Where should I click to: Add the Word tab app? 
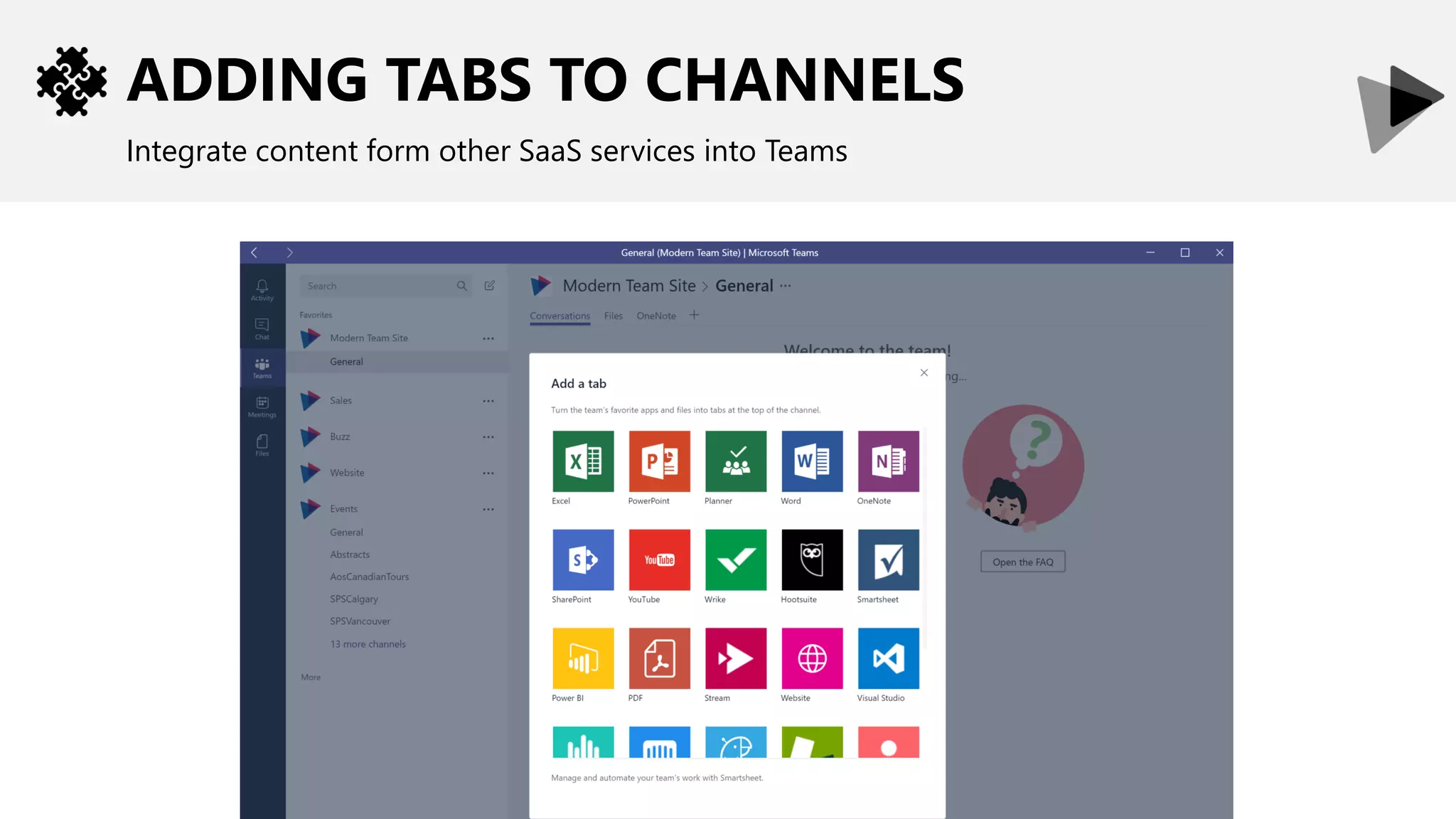click(x=812, y=461)
